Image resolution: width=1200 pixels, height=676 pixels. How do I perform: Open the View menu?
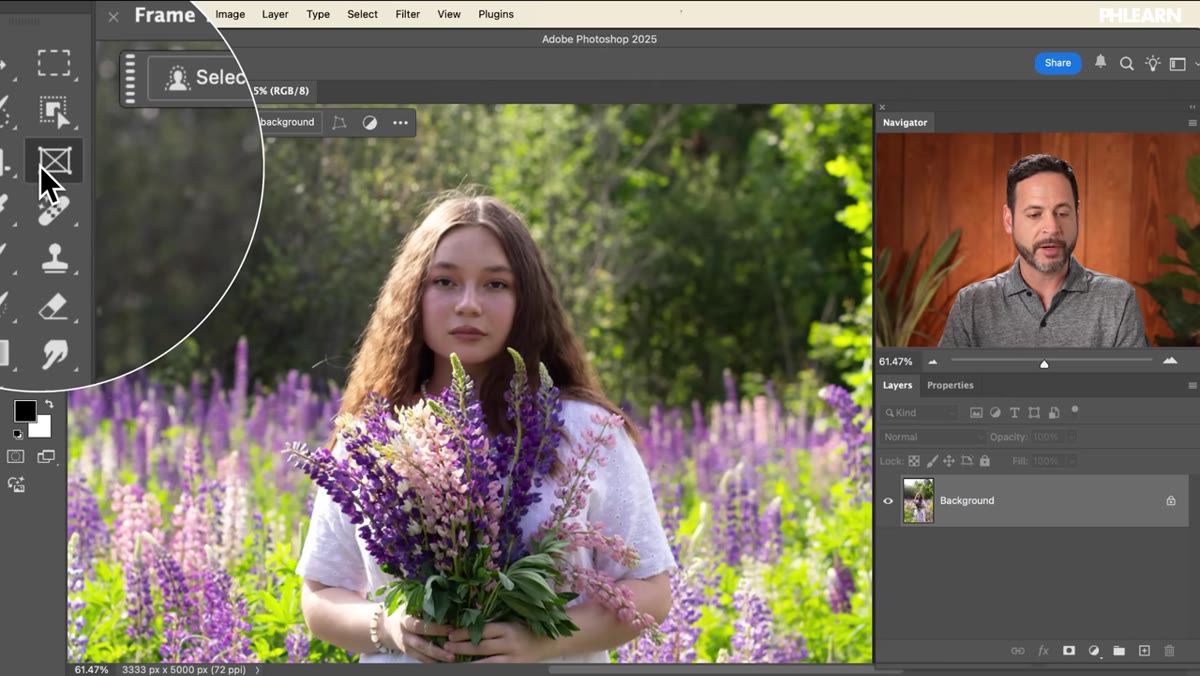tap(449, 14)
